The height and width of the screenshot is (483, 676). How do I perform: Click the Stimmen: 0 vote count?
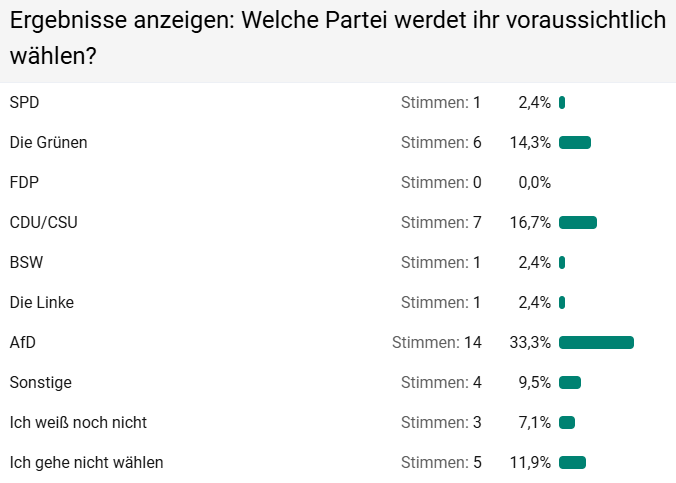click(441, 182)
